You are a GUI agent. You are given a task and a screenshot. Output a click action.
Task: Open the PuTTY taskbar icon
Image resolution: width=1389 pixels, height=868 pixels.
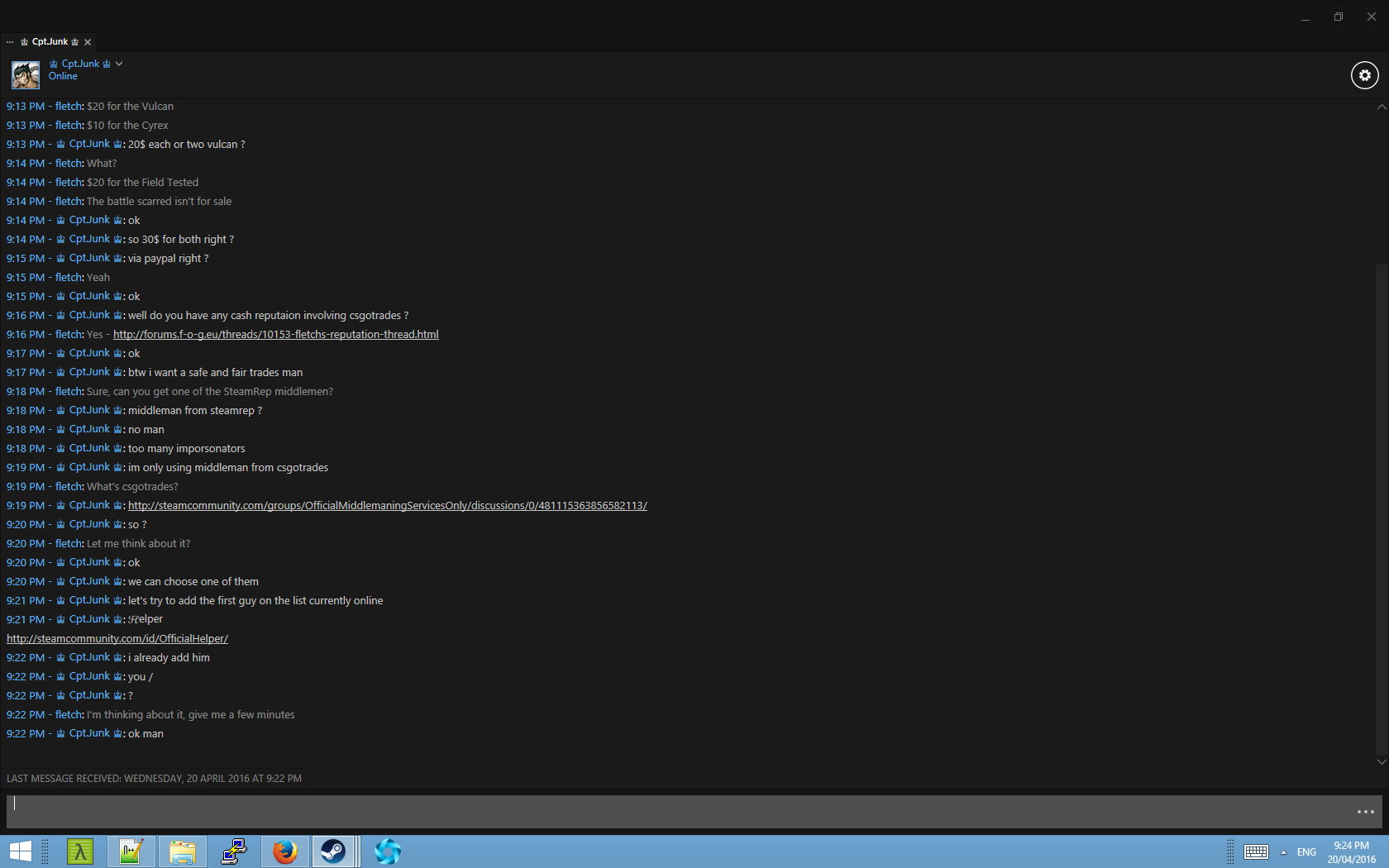(234, 851)
